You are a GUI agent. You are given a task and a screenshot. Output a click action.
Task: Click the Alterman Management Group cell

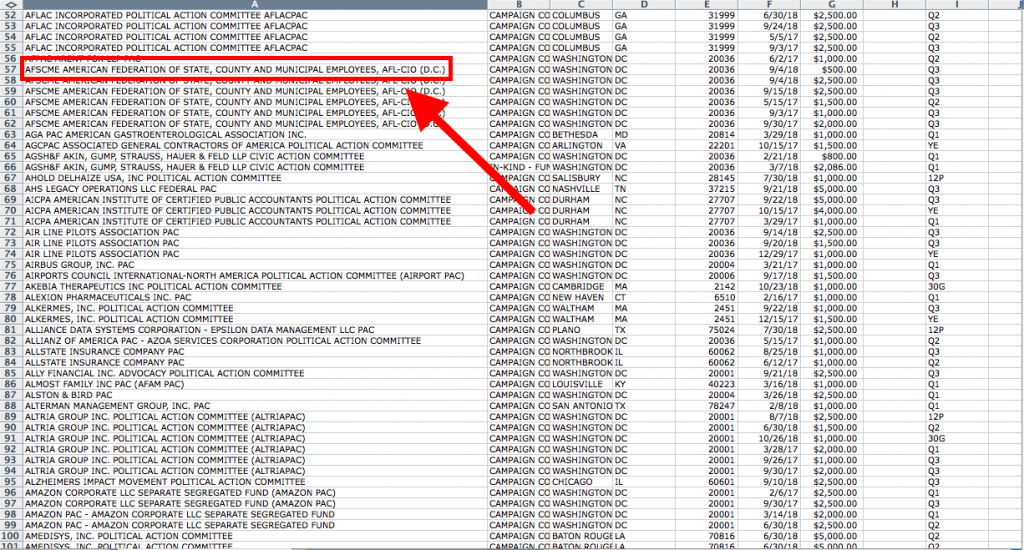pos(255,406)
